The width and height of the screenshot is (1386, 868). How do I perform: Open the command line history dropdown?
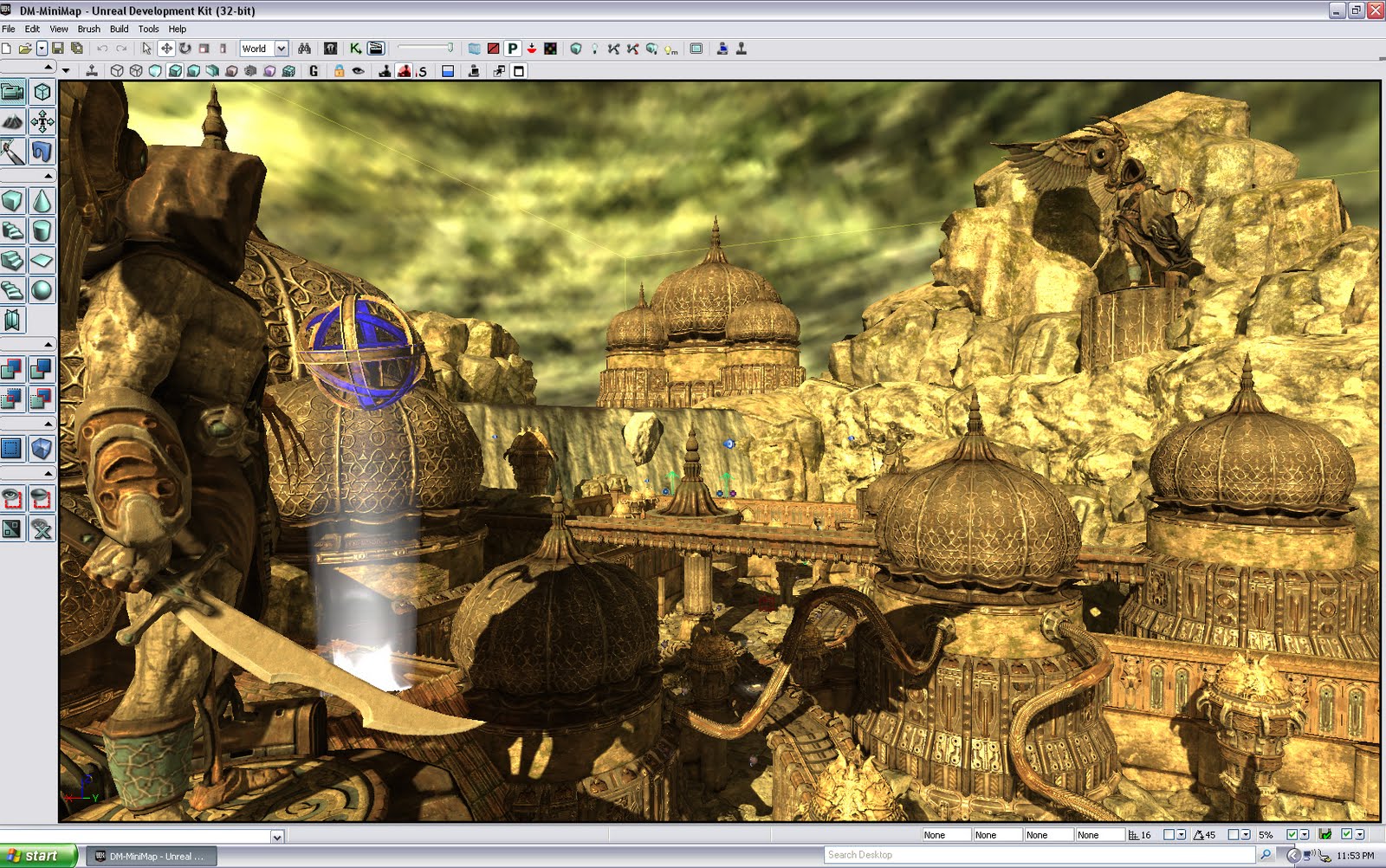pyautogui.click(x=277, y=837)
